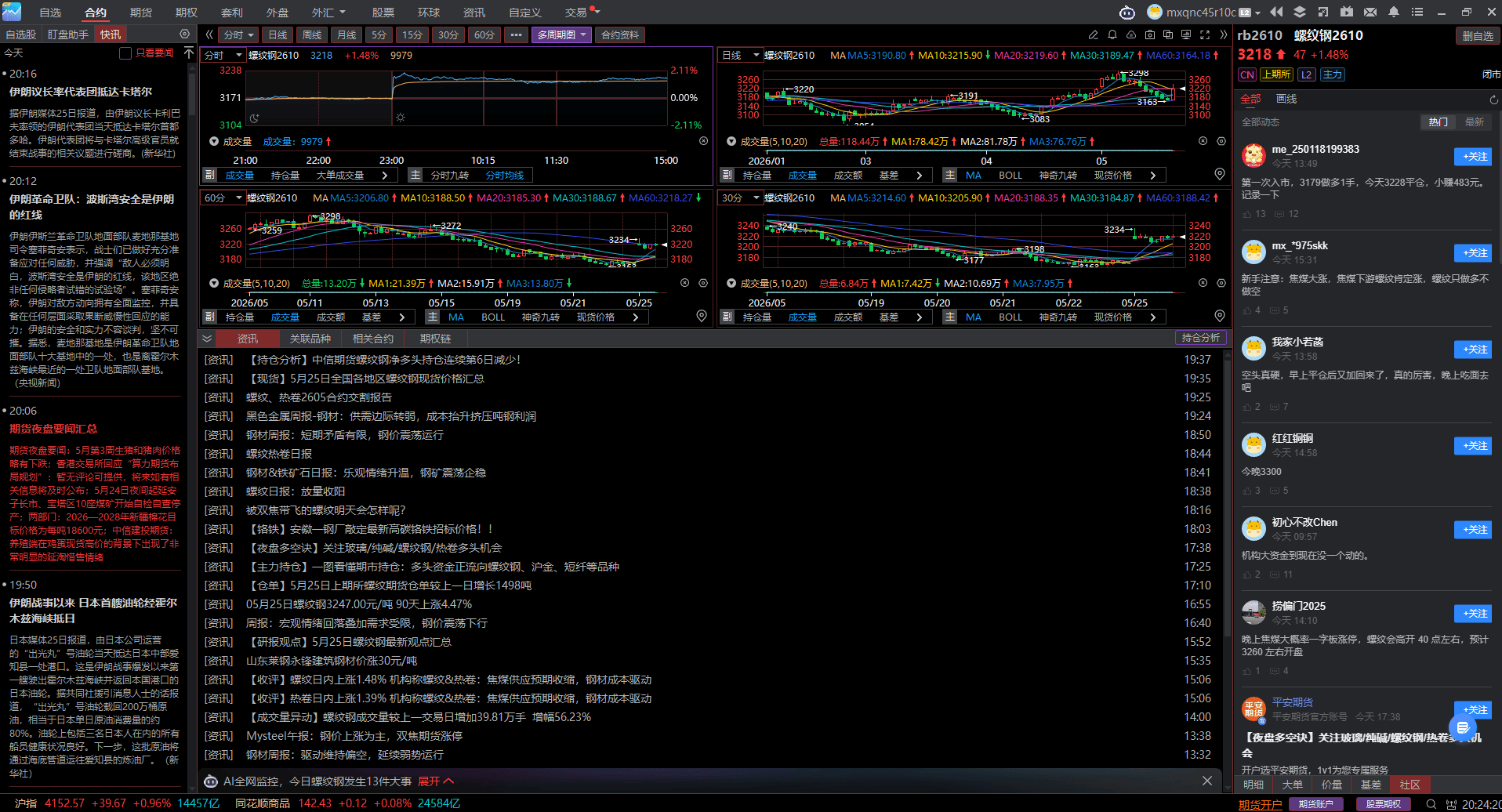The width and height of the screenshot is (1502, 812).
Task: Expand the AI monitoring 展开 link
Action: point(436,781)
